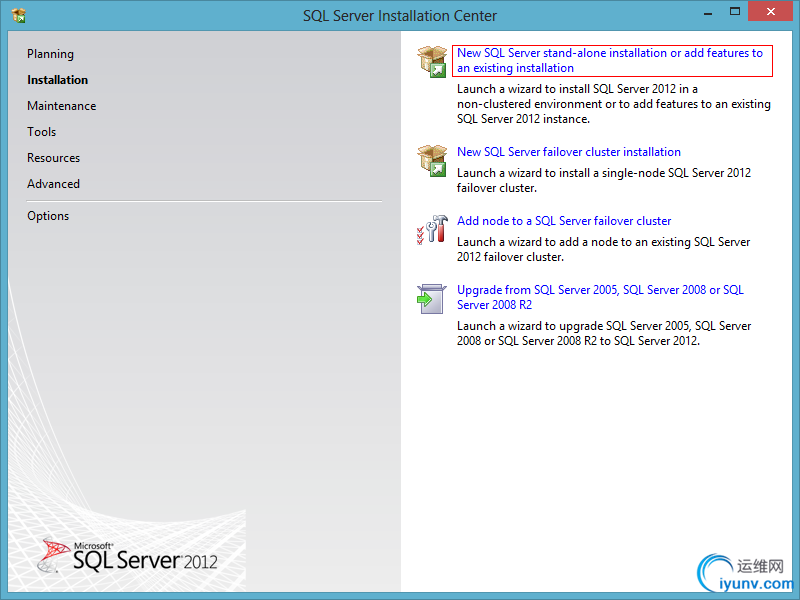Click the Add node tools icon
The width and height of the screenshot is (800, 600).
(432, 229)
